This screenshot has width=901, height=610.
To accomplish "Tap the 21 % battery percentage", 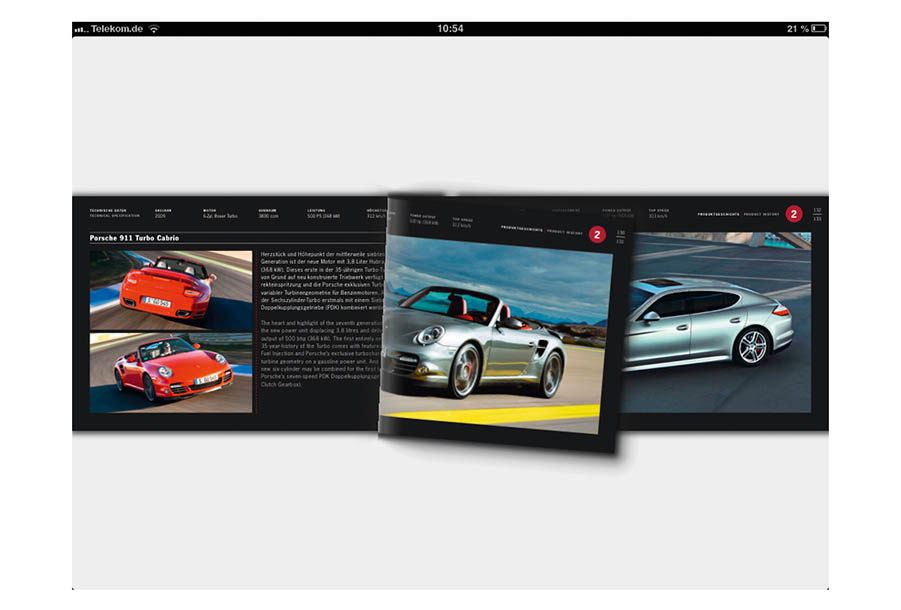I will pos(798,28).
